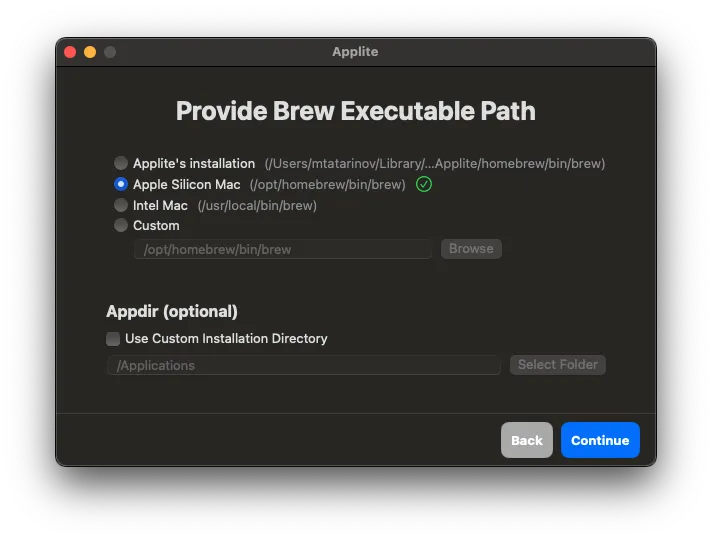Select the Intel Mac radio button
The image size is (712, 540).
click(x=121, y=205)
